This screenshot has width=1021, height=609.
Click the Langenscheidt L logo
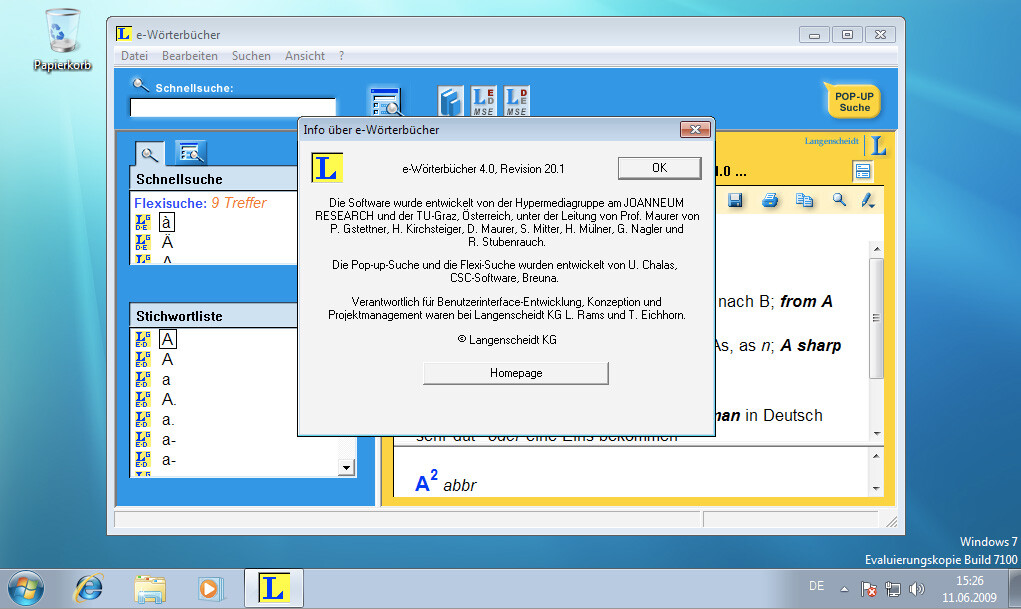coord(878,145)
